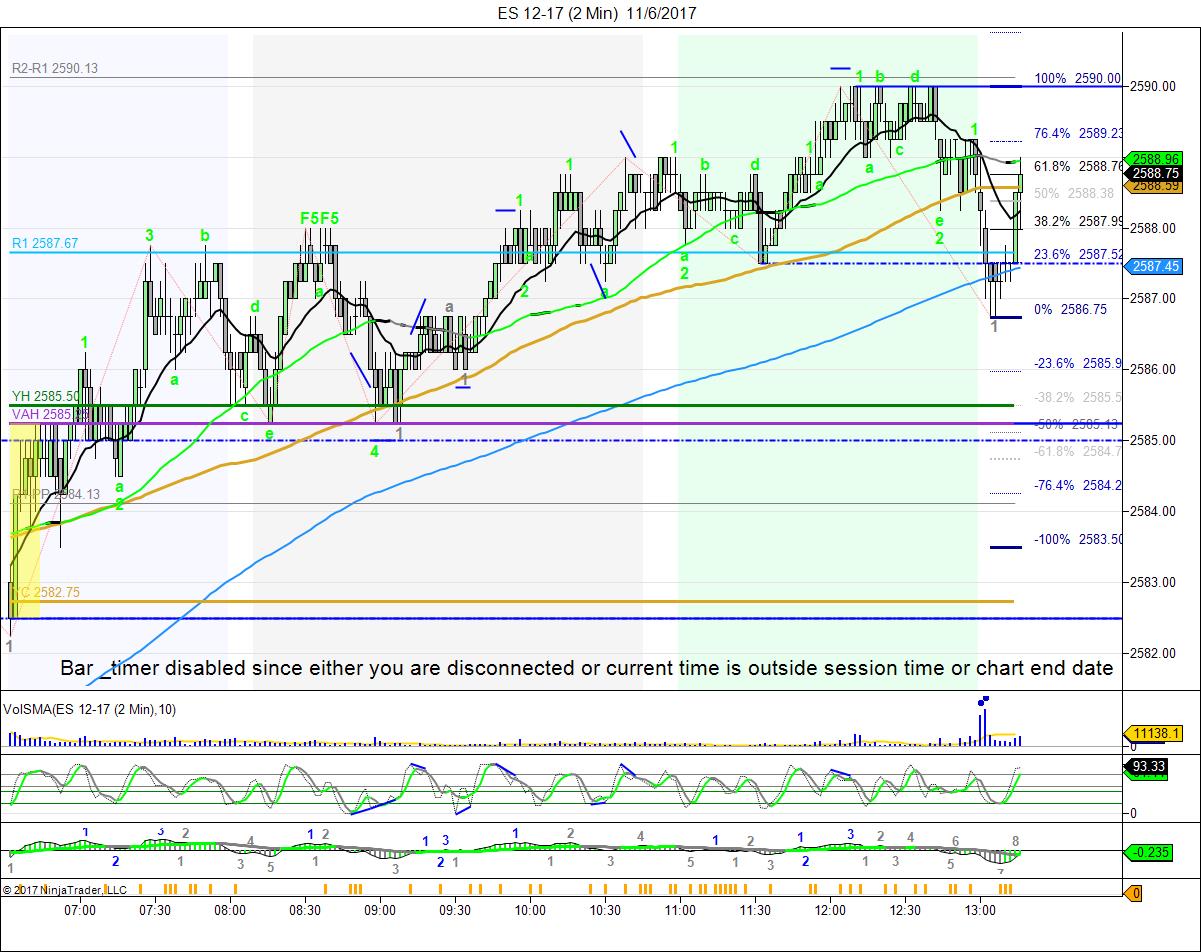Image resolution: width=1201 pixels, height=952 pixels.
Task: Select the VolSMA(ES 12-17 (2 Min),10) label
Action: [90, 708]
